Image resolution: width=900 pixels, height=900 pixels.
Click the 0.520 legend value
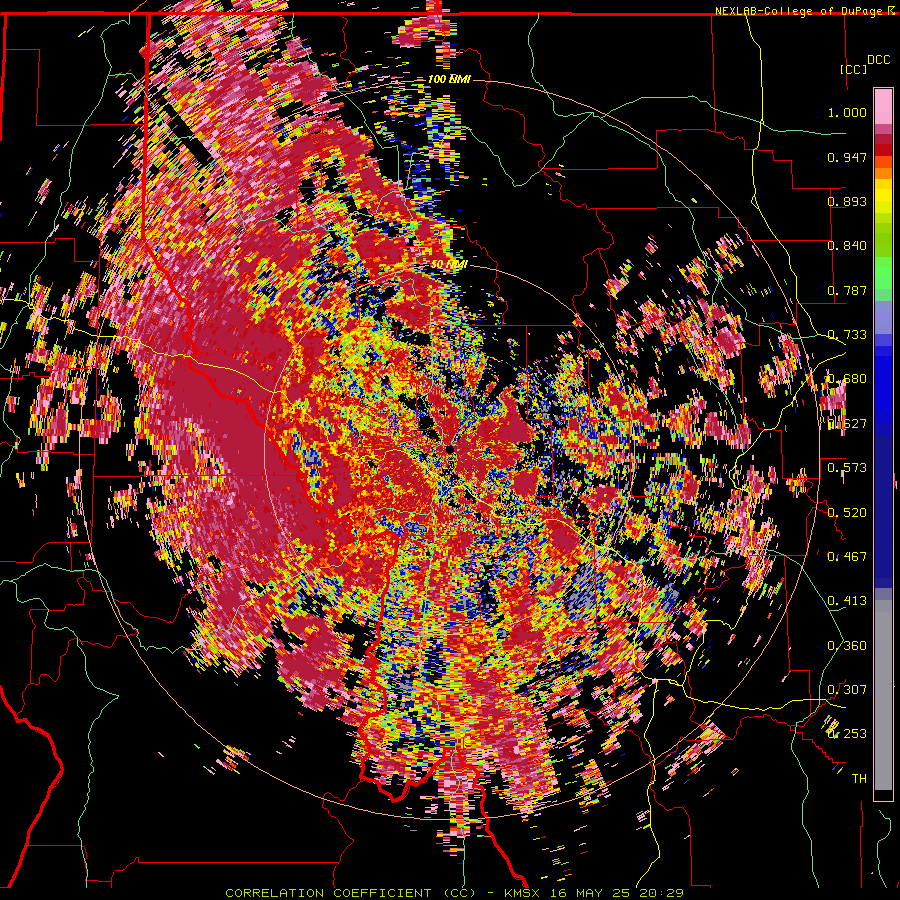click(847, 511)
